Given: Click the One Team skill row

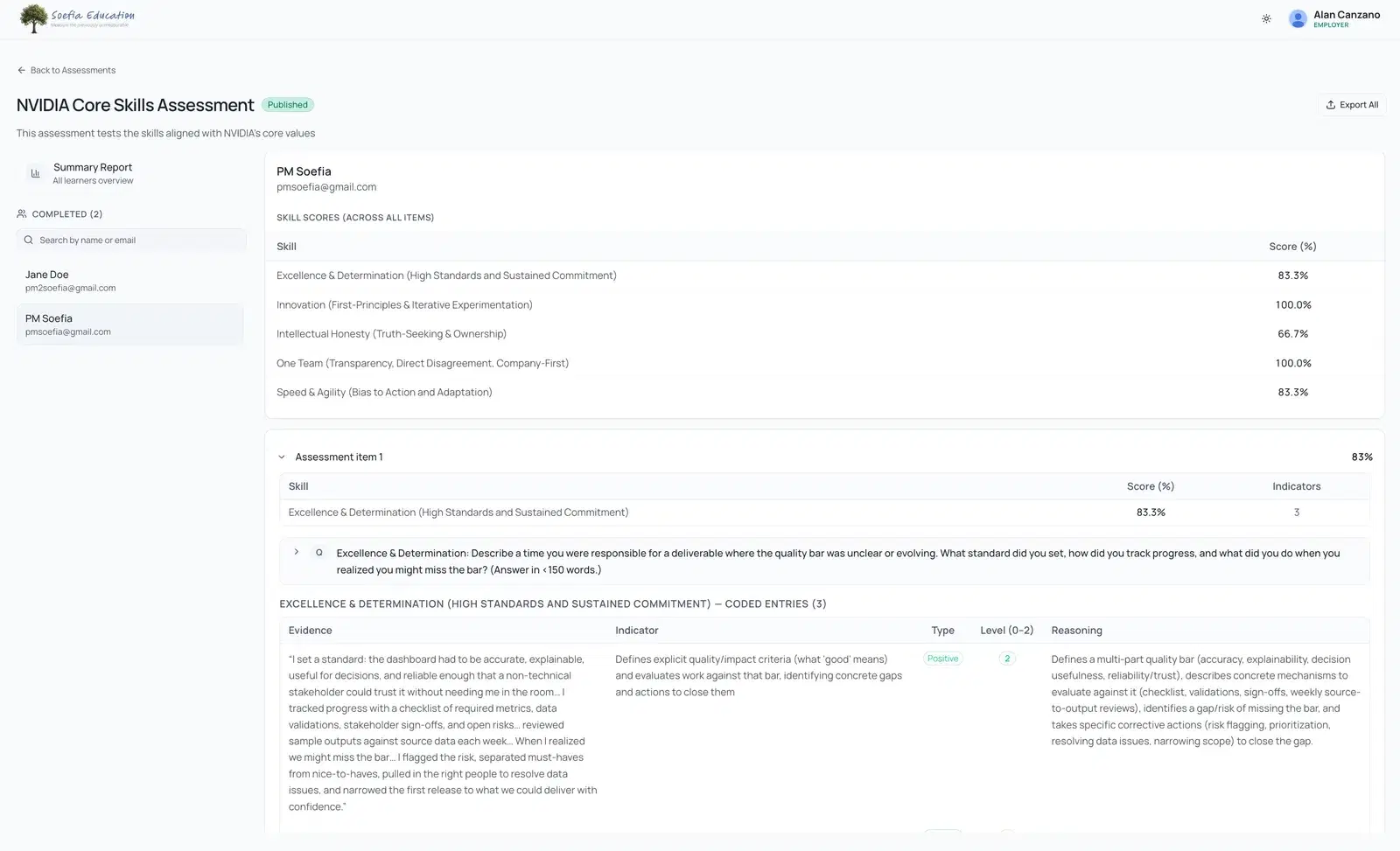Looking at the screenshot, I should click(824, 363).
